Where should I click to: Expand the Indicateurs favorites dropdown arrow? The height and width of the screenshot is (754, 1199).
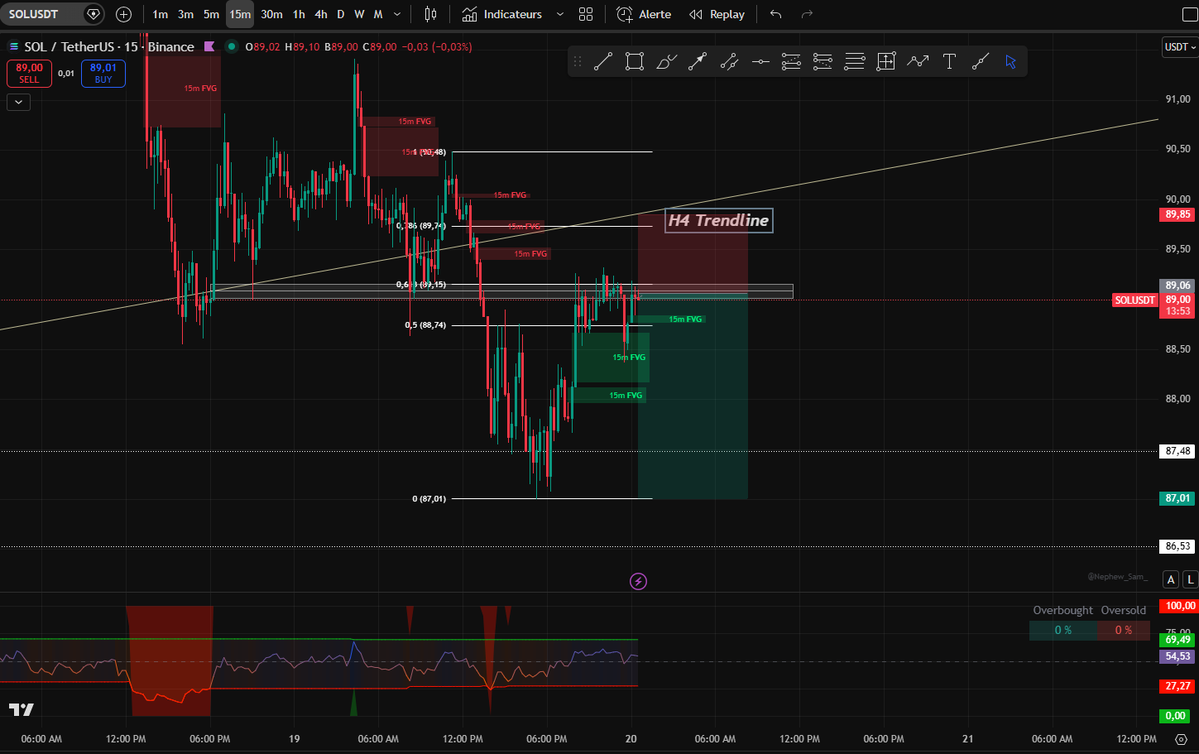[x=560, y=15]
